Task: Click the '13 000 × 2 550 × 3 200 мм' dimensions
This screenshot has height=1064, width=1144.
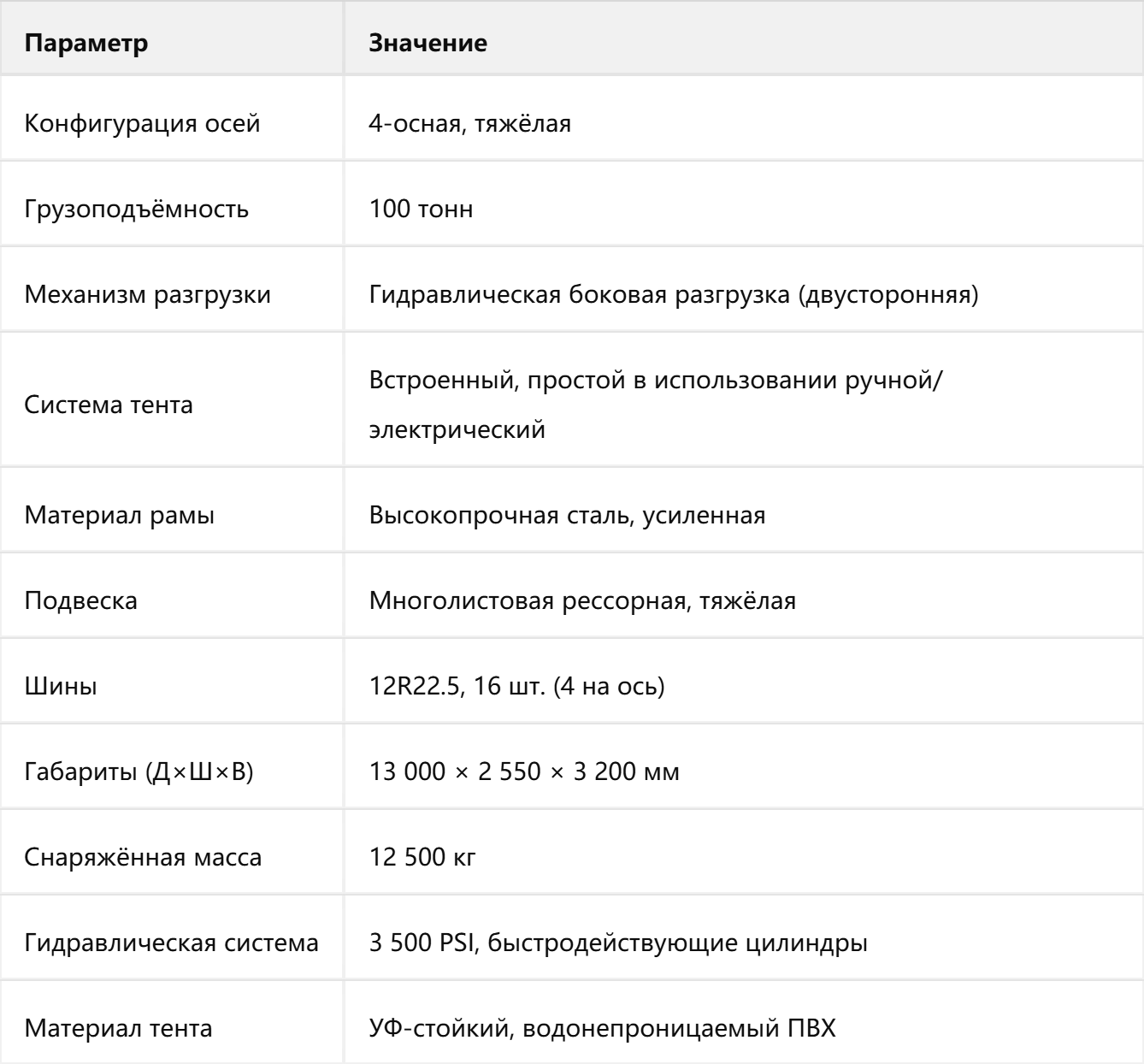Action: 524,771
